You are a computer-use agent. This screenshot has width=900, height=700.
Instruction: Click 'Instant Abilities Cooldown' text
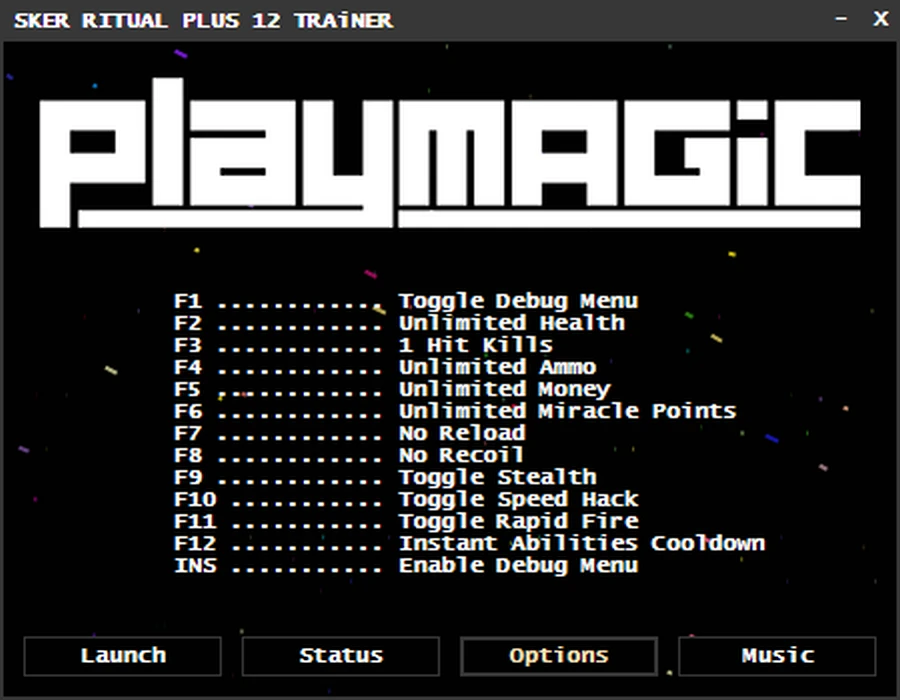(x=582, y=543)
